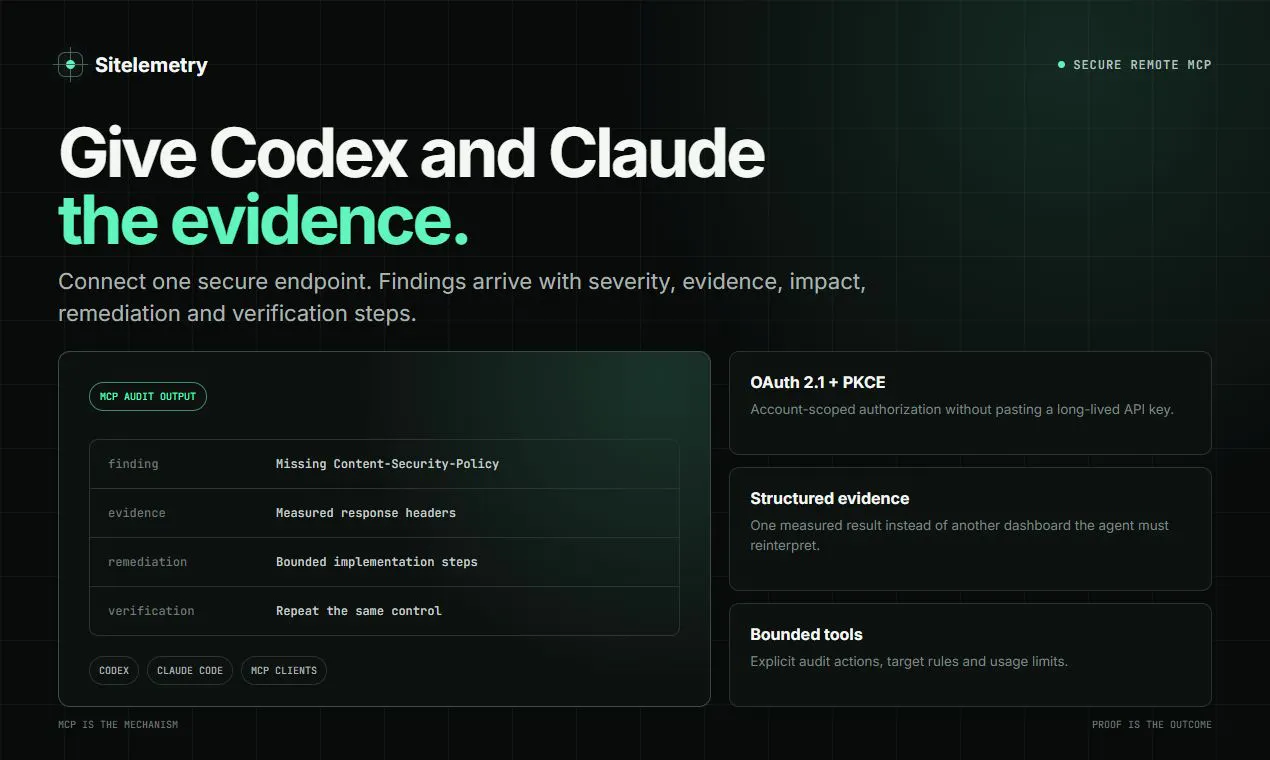
Task: Click 'Measured response headers' value
Action: tap(366, 513)
